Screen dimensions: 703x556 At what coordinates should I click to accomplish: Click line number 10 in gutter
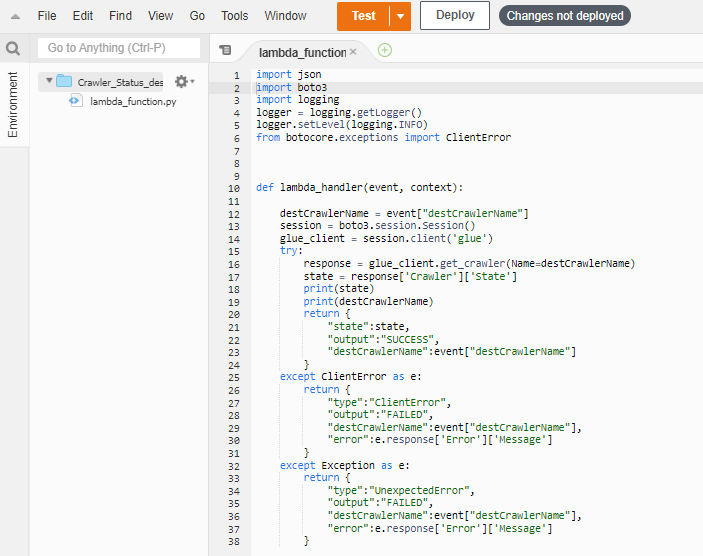coord(234,187)
